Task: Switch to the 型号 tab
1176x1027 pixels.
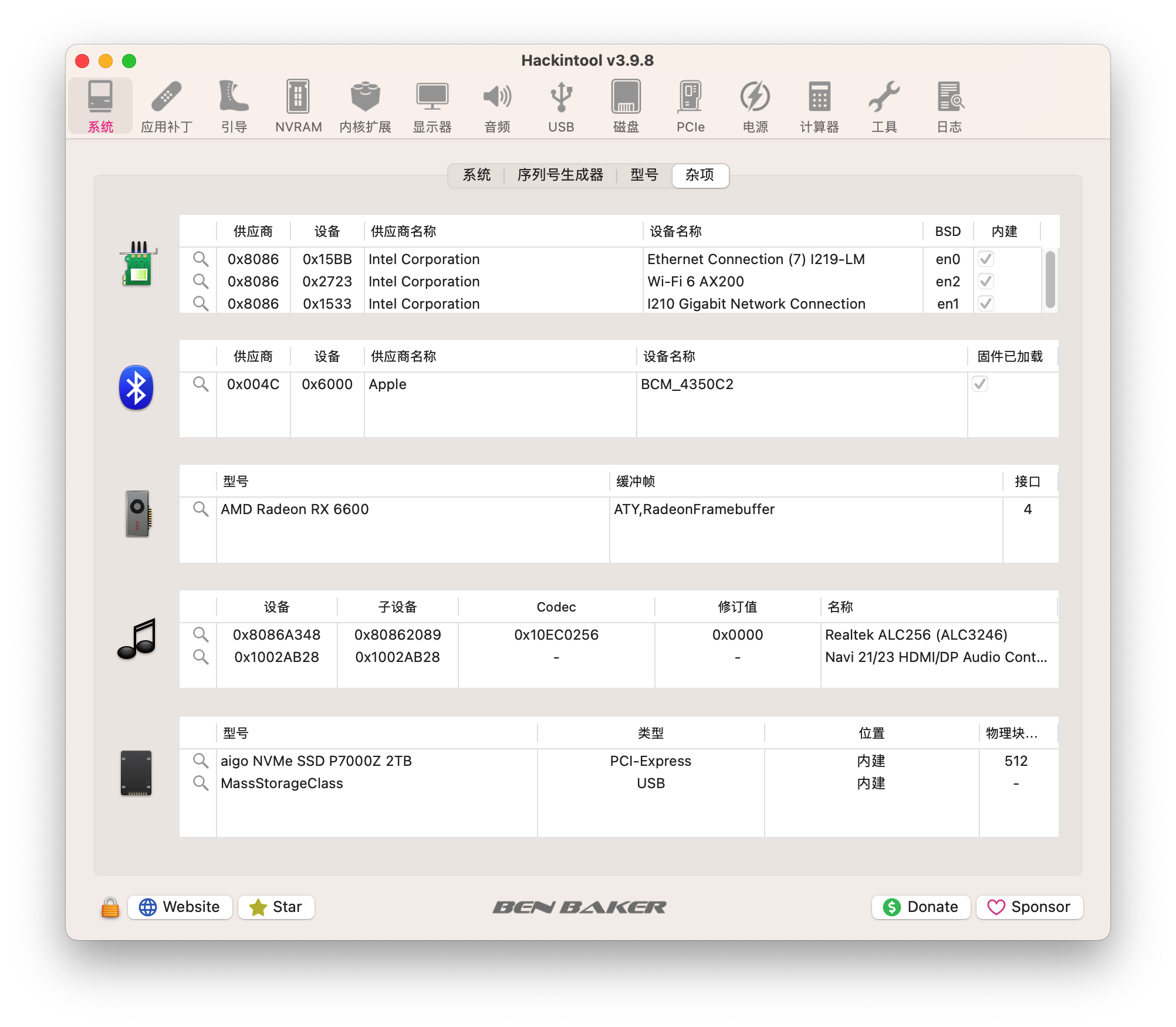Action: (x=644, y=175)
